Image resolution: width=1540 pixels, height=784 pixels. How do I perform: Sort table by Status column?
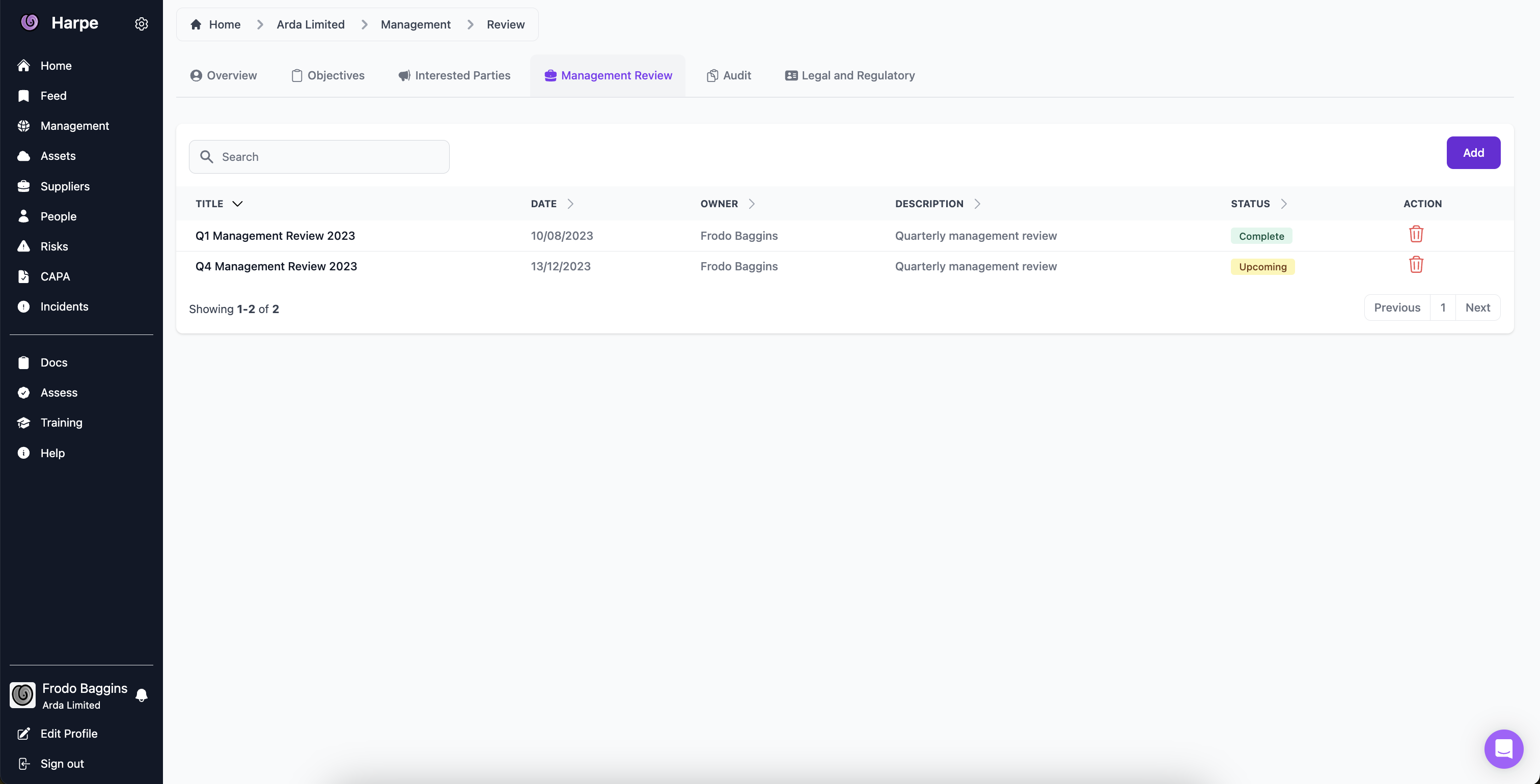pyautogui.click(x=1283, y=204)
